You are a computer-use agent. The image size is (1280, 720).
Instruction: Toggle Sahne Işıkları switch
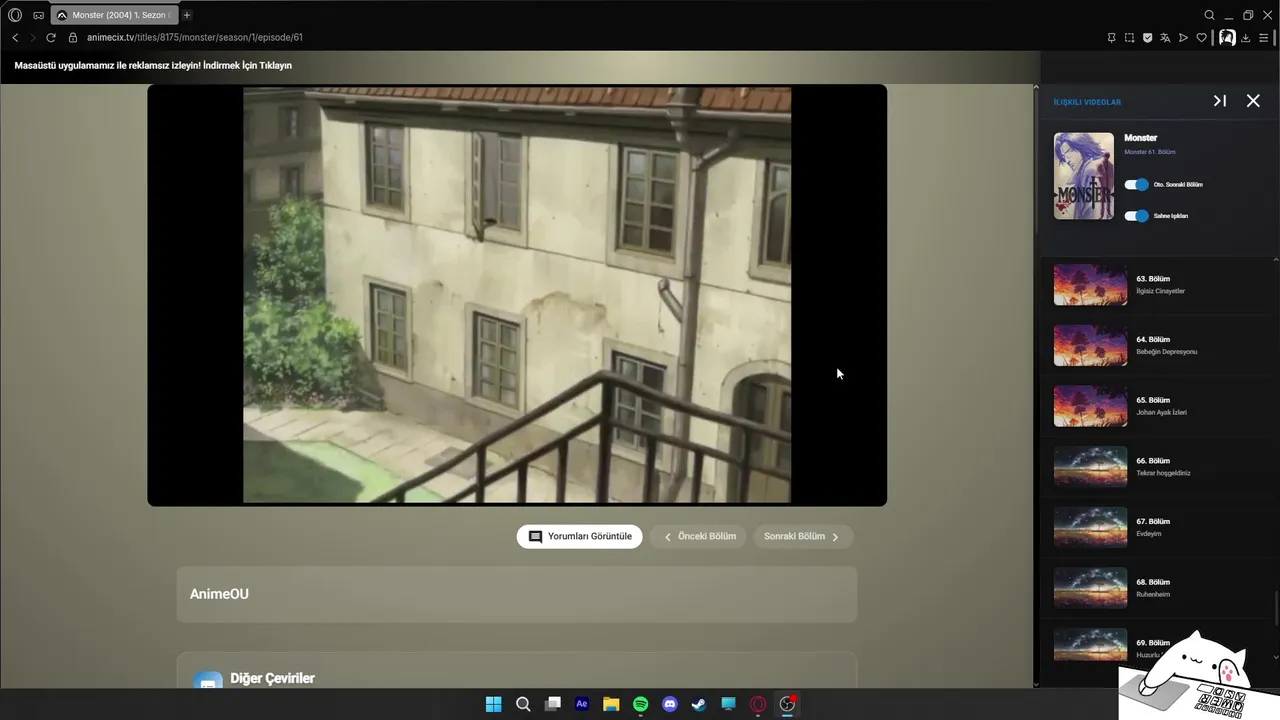(x=1137, y=216)
